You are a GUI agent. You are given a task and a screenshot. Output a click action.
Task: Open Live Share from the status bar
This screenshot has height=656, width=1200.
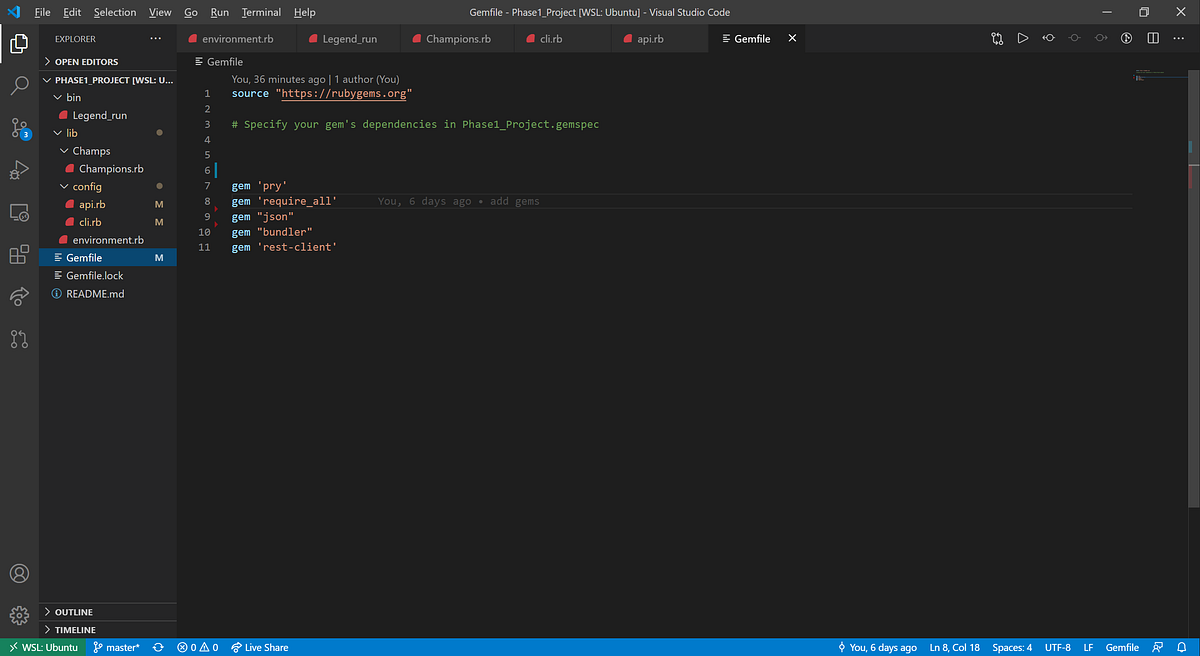click(259, 647)
